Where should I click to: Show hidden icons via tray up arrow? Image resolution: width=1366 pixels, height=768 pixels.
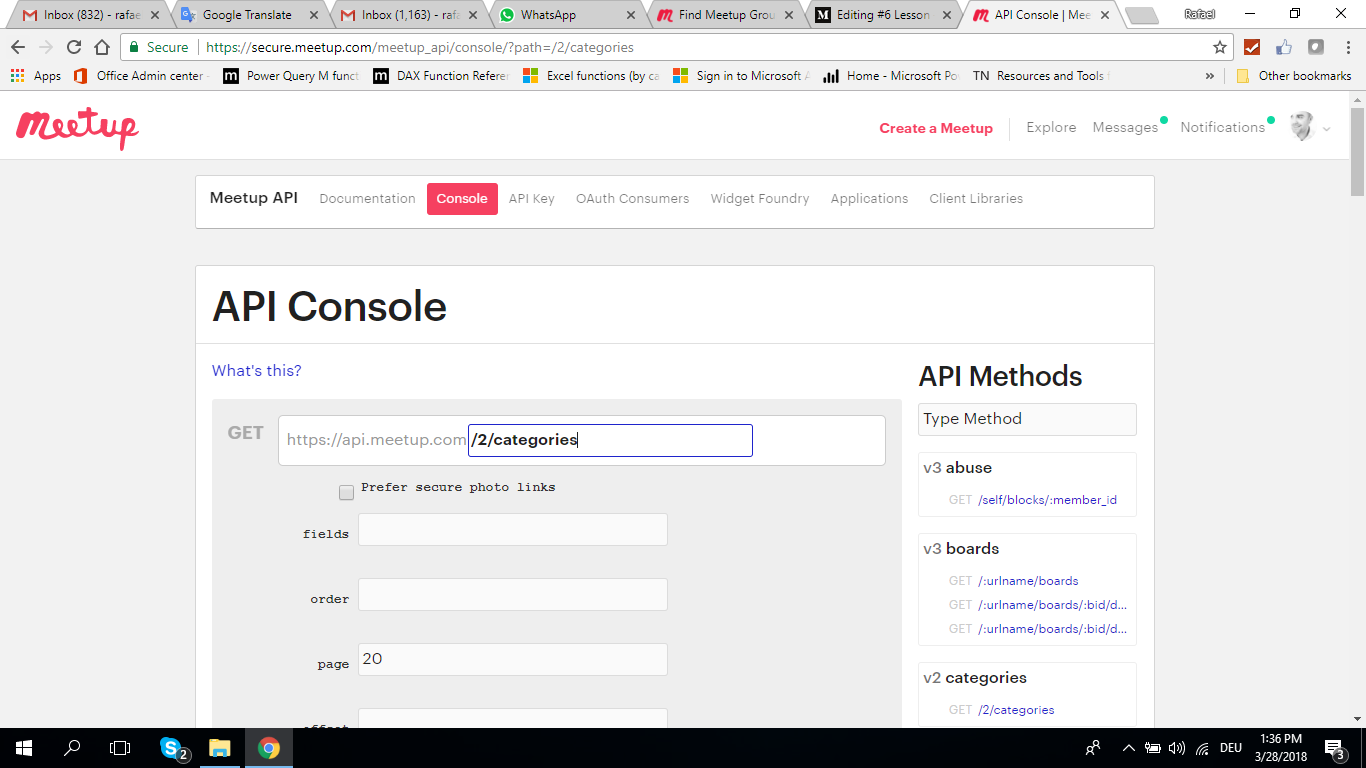1128,748
